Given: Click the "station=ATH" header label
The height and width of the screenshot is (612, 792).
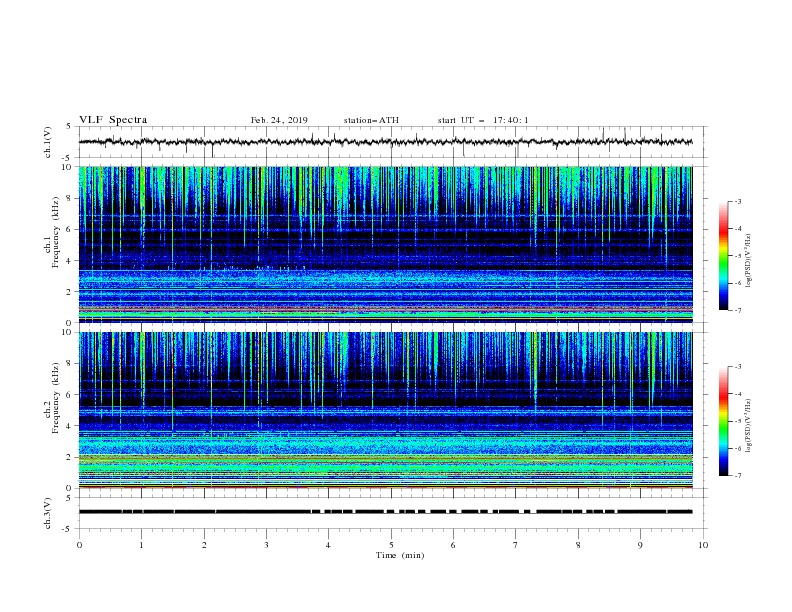Looking at the screenshot, I should tap(371, 121).
